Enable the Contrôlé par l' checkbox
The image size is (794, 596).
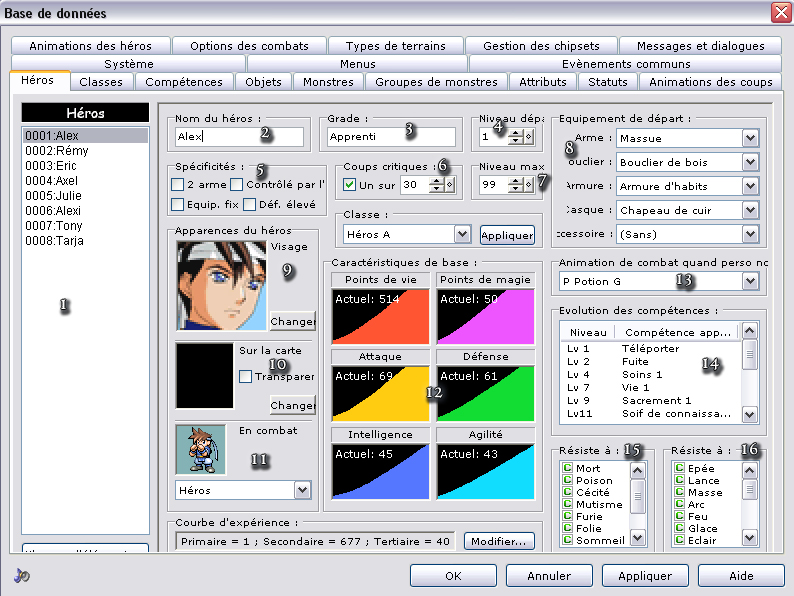coord(236,184)
